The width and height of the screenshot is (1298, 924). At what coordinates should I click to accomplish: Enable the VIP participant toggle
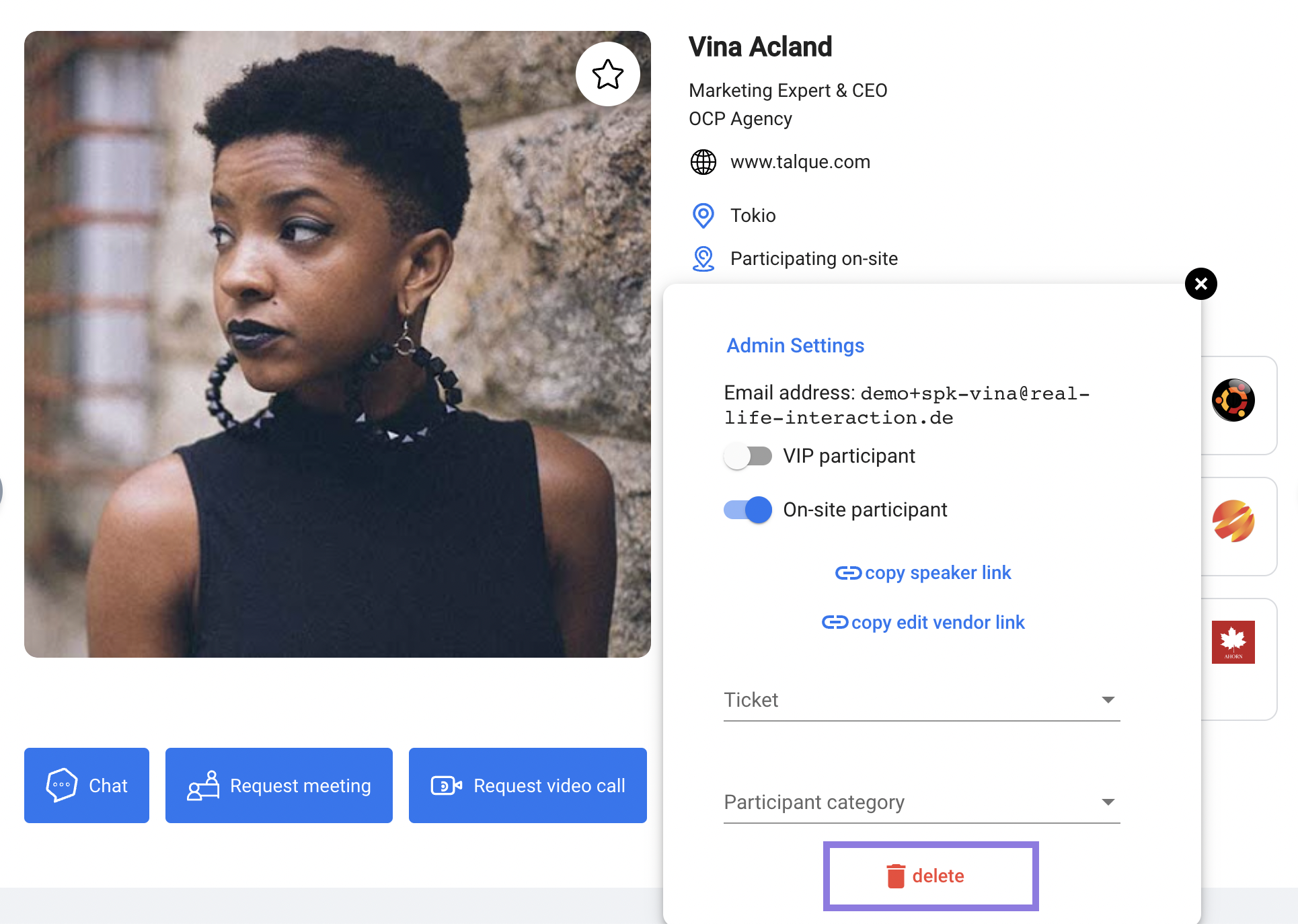pyautogui.click(x=748, y=457)
